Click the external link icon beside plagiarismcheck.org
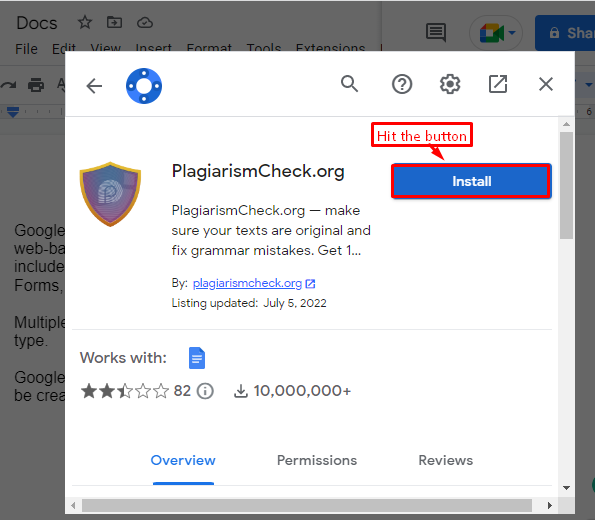This screenshot has height=520, width=595. click(310, 284)
